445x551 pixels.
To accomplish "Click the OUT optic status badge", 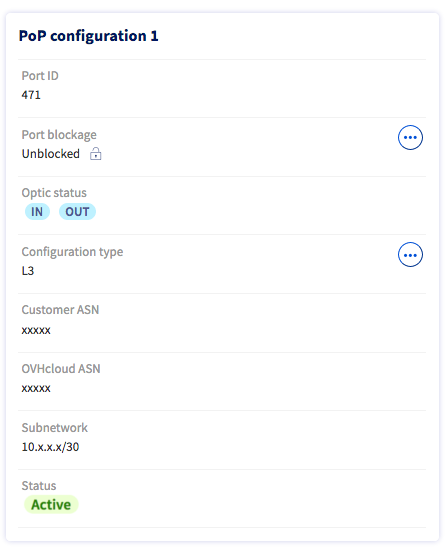I will coord(77,212).
